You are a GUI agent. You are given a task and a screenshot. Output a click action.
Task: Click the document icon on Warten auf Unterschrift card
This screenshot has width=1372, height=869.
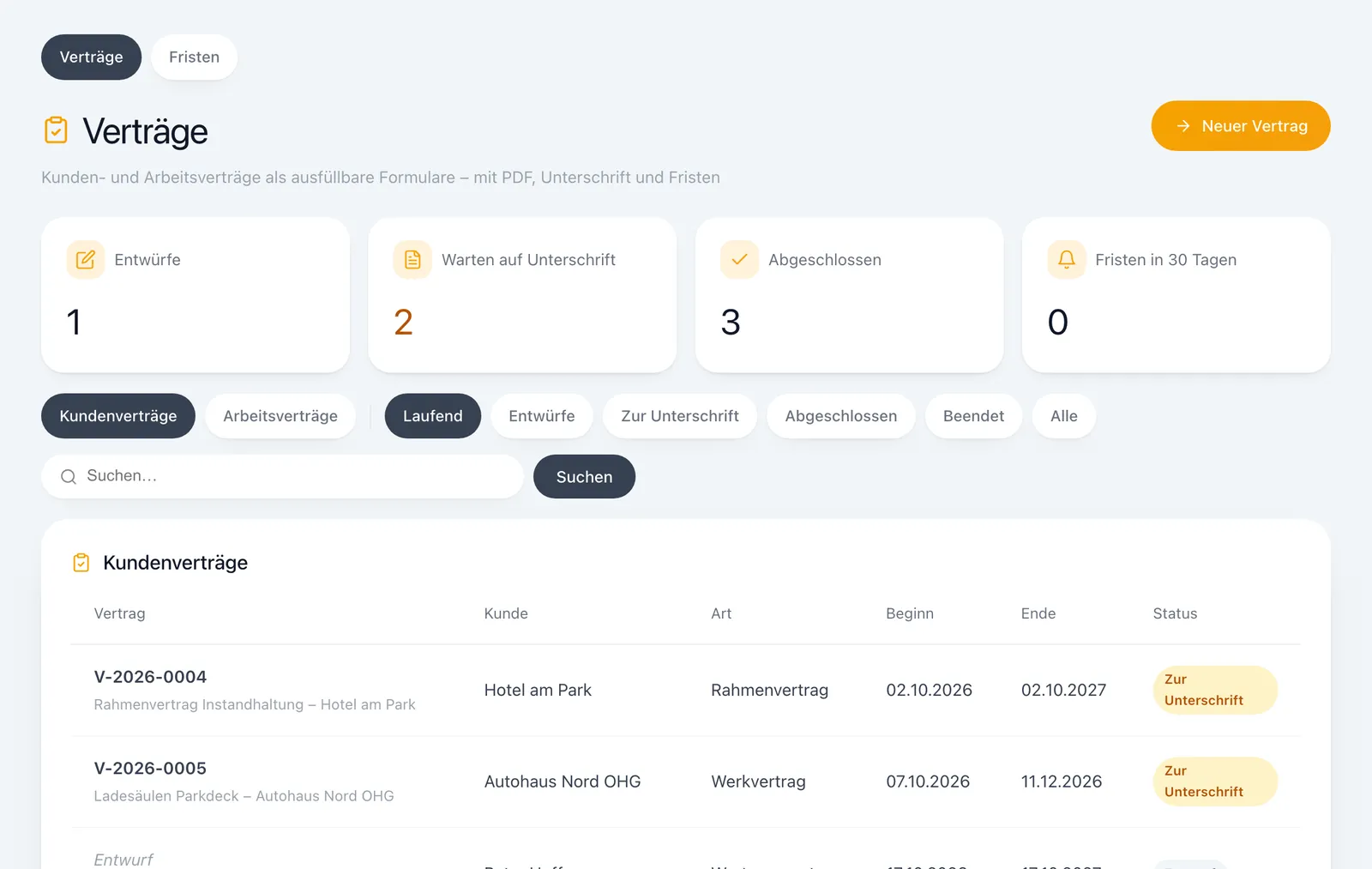[412, 260]
